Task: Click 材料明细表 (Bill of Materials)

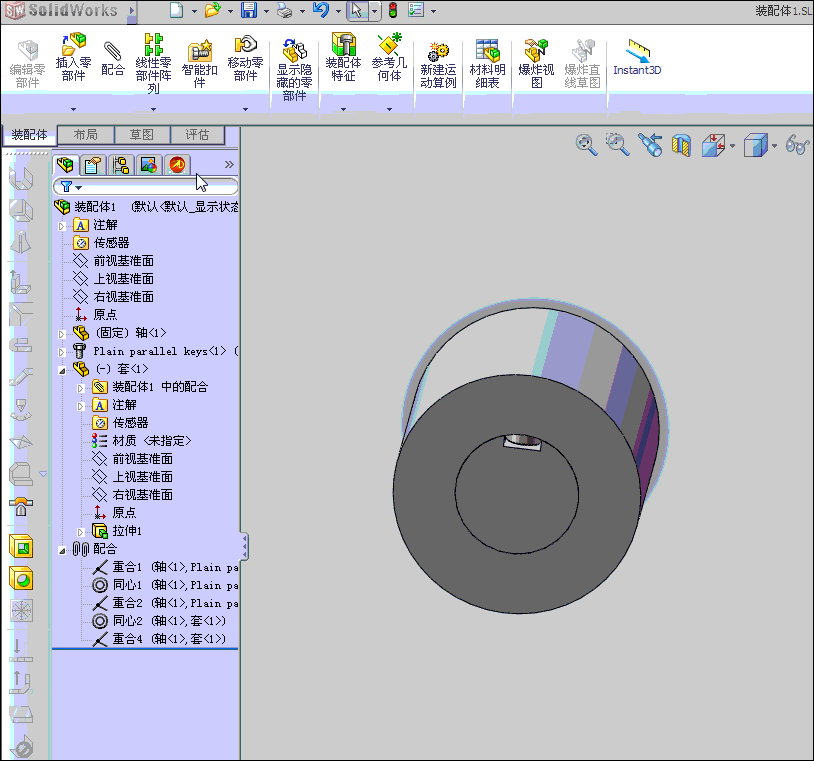Action: [x=487, y=63]
